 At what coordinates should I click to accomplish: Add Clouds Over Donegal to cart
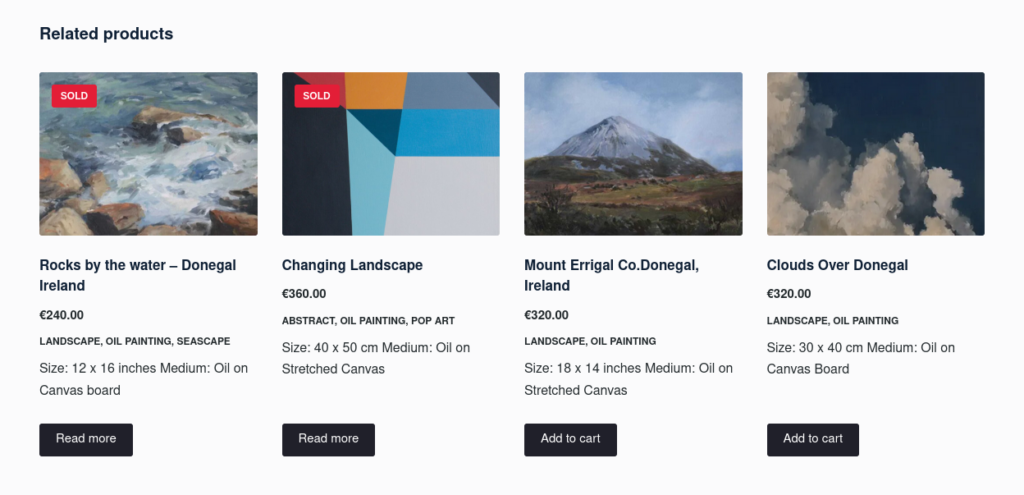pos(812,439)
